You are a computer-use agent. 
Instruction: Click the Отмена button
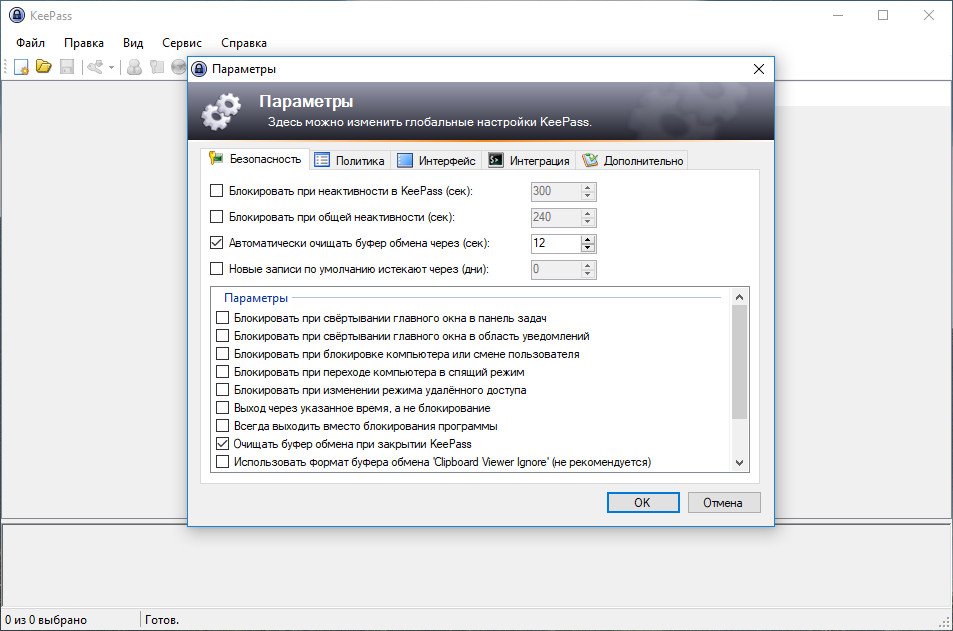click(723, 503)
